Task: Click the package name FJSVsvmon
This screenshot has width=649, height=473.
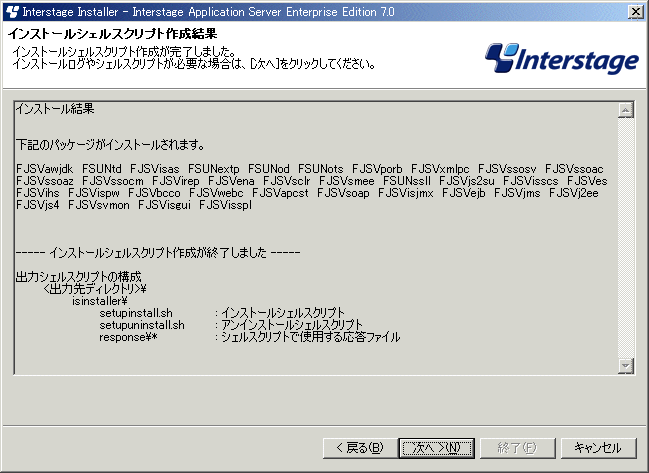Action: click(x=99, y=205)
